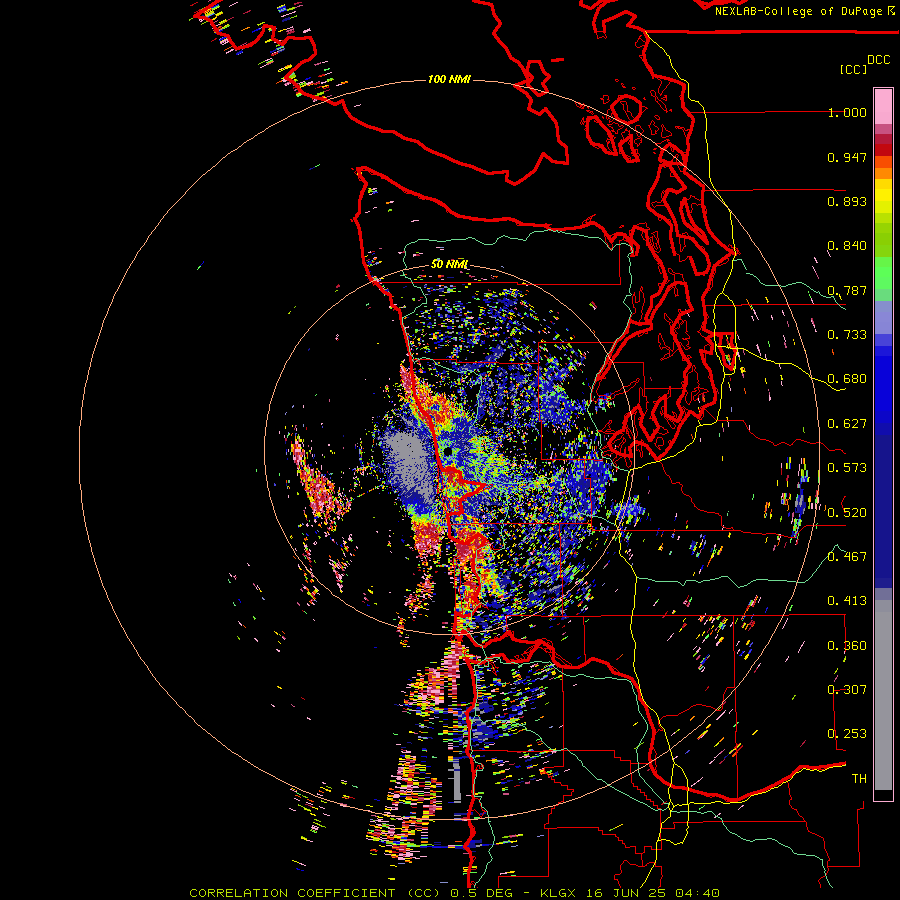Click the KLGX station identifier in caption

click(560, 893)
